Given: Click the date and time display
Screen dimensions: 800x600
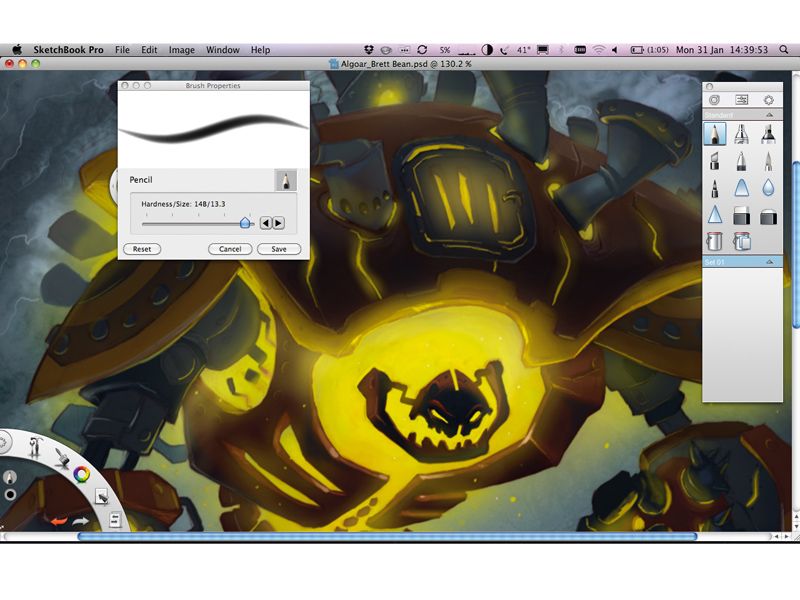Looking at the screenshot, I should pos(721,49).
